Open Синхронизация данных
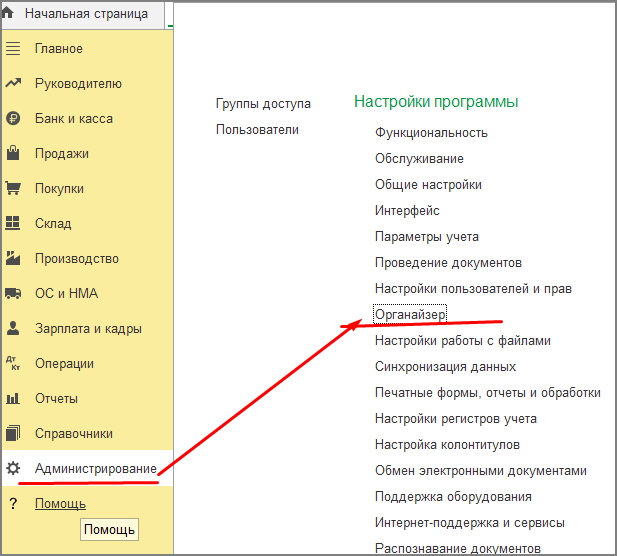617x556 pixels. point(445,366)
